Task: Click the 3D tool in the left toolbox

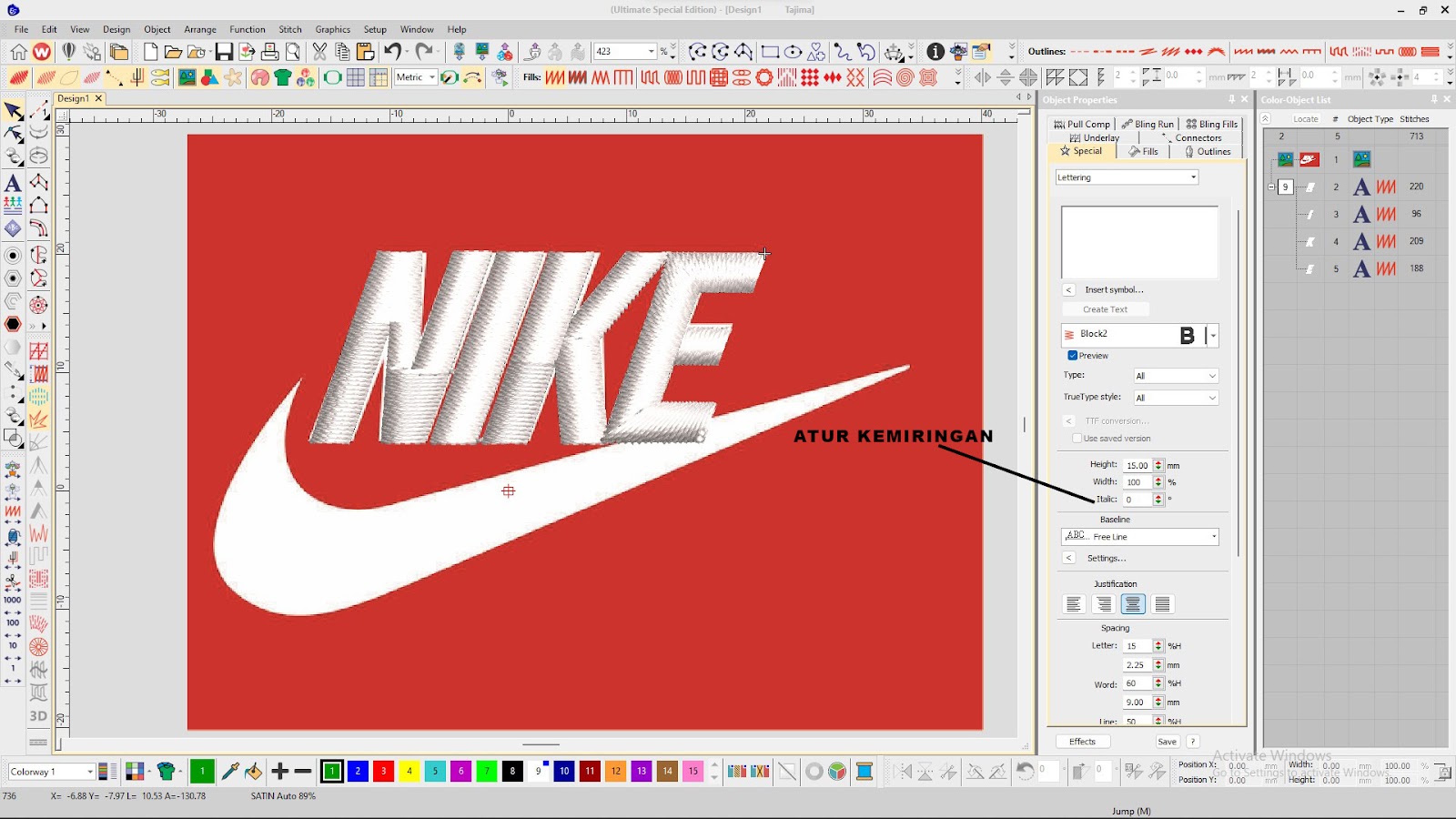Action: point(38,716)
